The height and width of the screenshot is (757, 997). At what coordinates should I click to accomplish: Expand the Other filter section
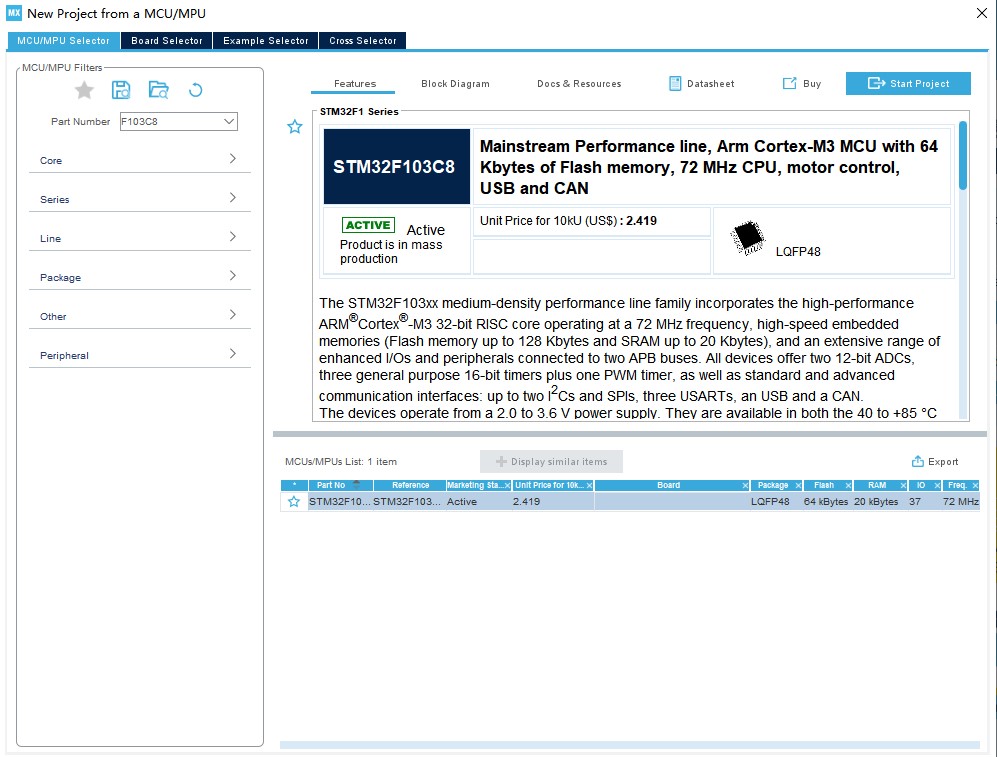click(x=140, y=316)
